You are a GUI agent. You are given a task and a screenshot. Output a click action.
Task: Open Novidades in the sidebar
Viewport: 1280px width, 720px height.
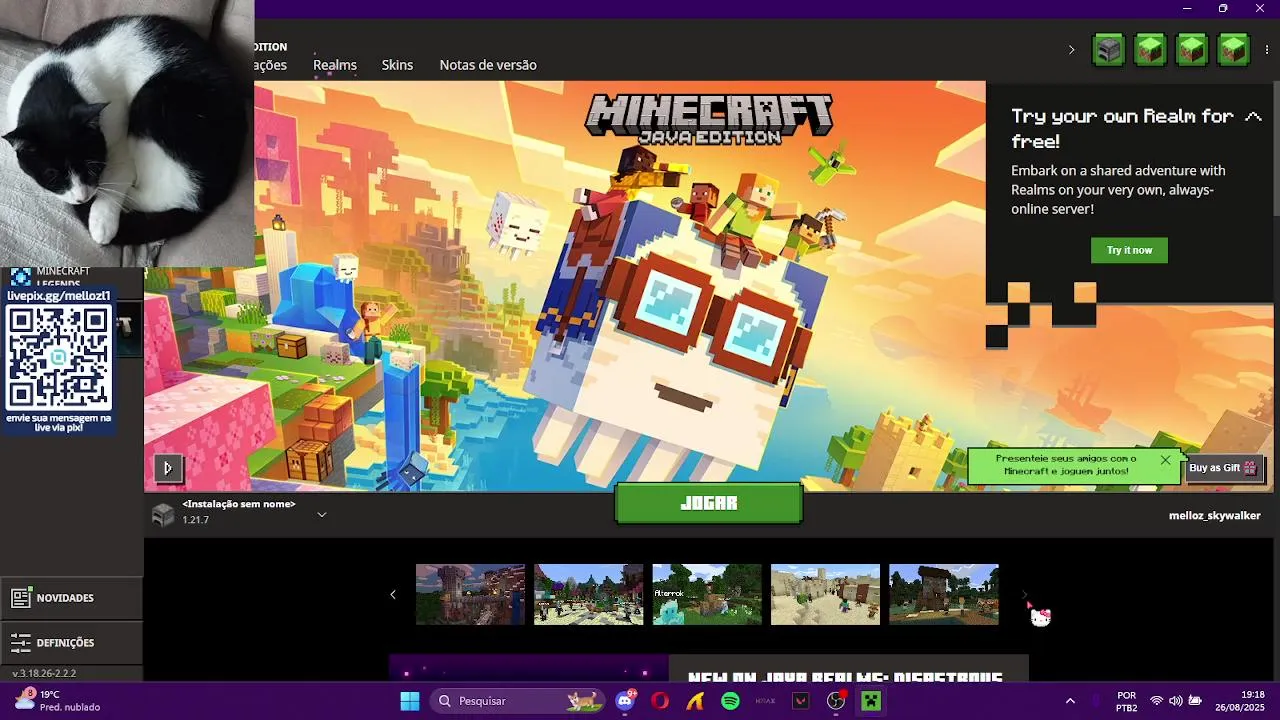(71, 598)
